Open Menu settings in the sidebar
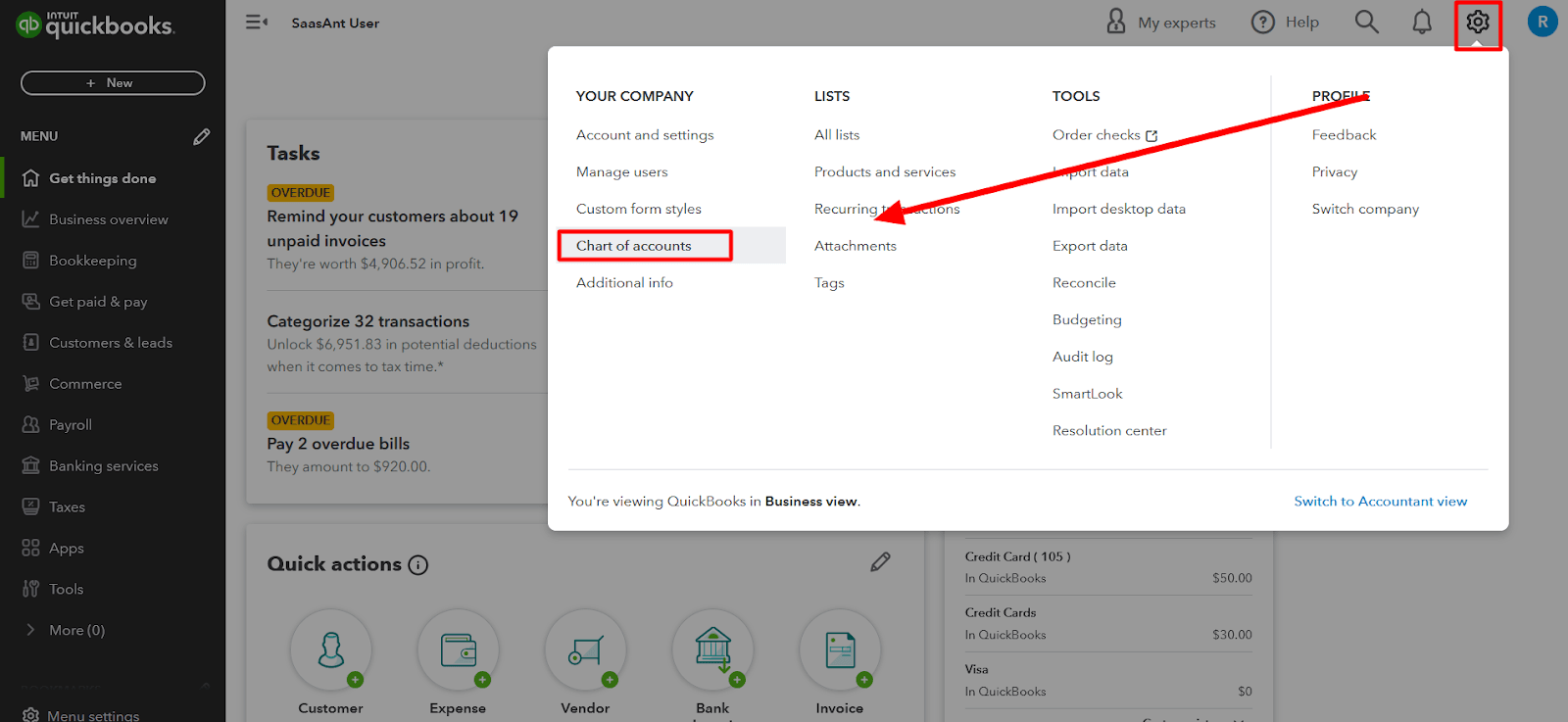The height and width of the screenshot is (722, 1568). [93, 715]
